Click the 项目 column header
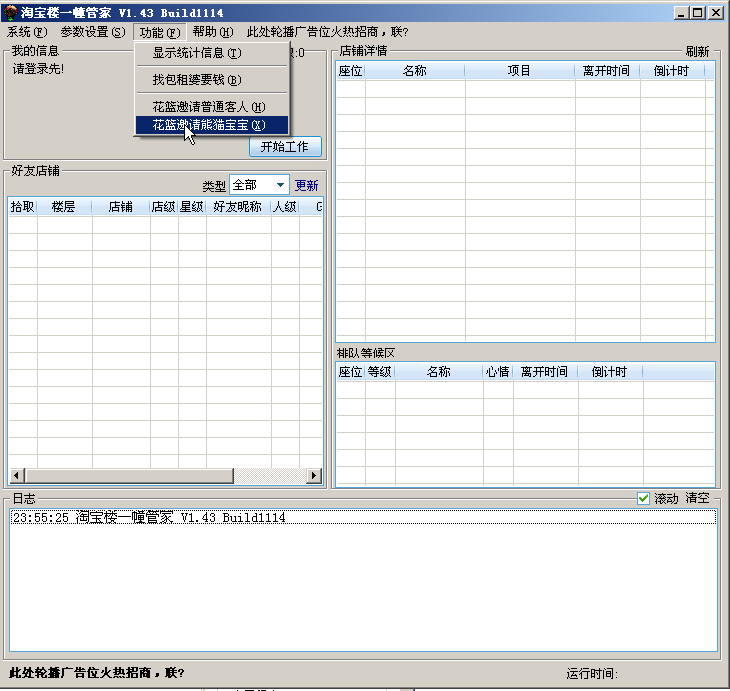The height and width of the screenshot is (691, 730). pos(520,71)
